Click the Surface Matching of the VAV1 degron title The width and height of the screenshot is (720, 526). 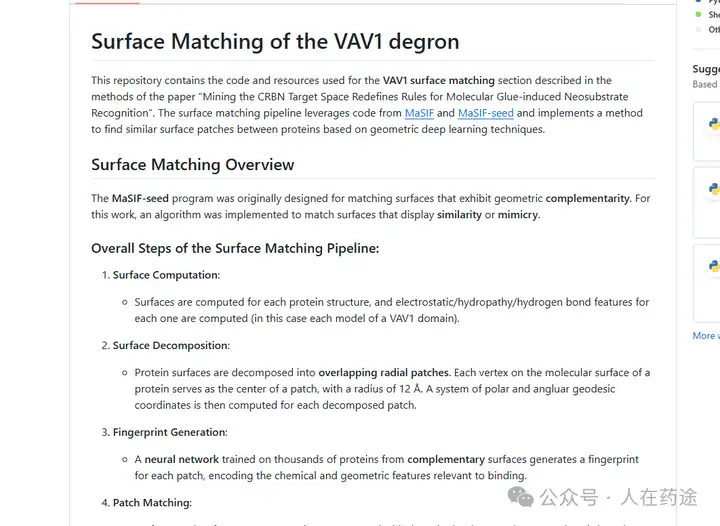[275, 41]
